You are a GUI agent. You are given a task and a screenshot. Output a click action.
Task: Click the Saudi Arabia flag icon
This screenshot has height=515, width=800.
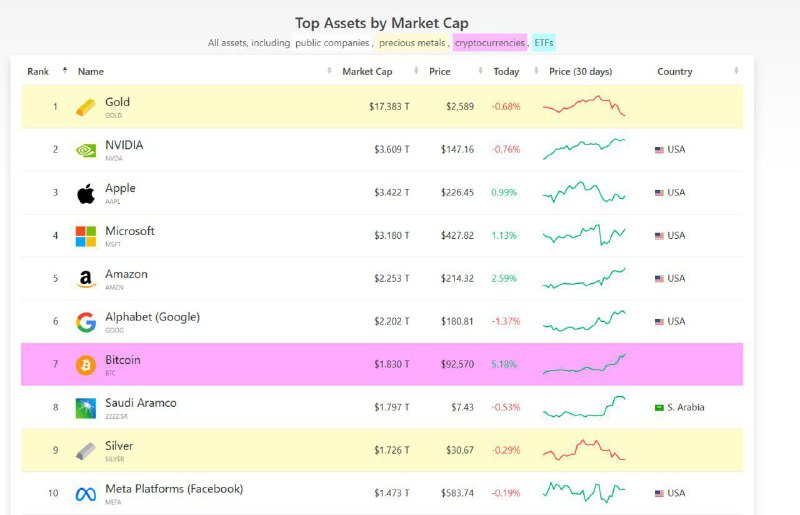click(x=659, y=407)
